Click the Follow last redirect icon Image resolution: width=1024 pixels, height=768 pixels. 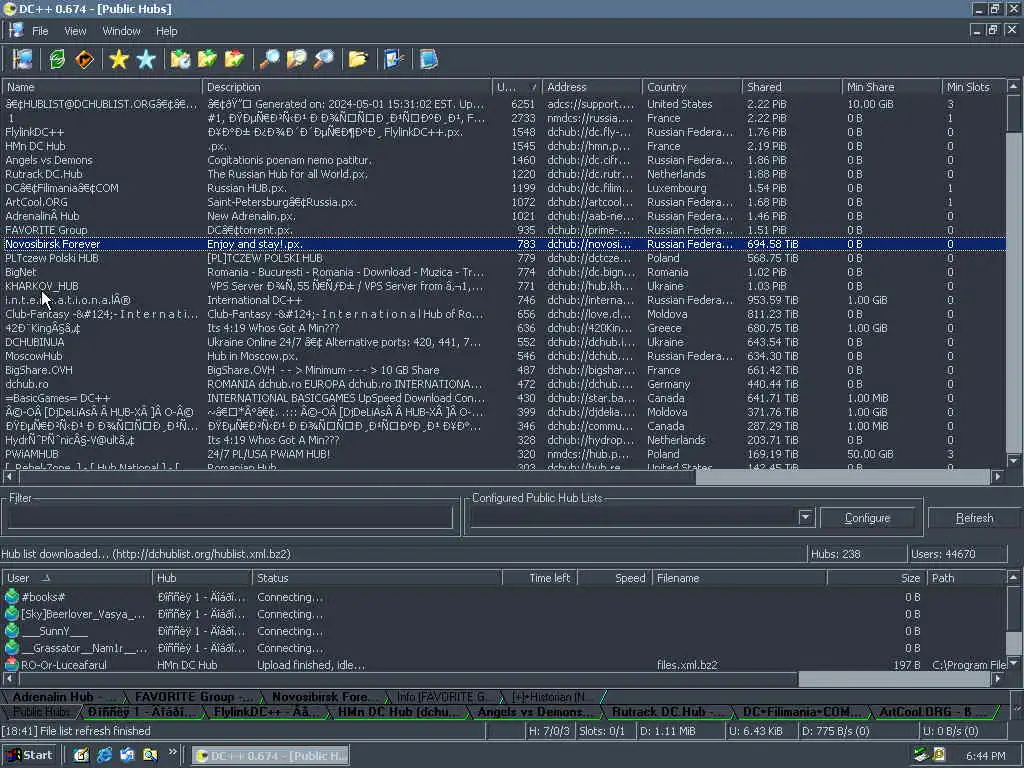(x=84, y=59)
